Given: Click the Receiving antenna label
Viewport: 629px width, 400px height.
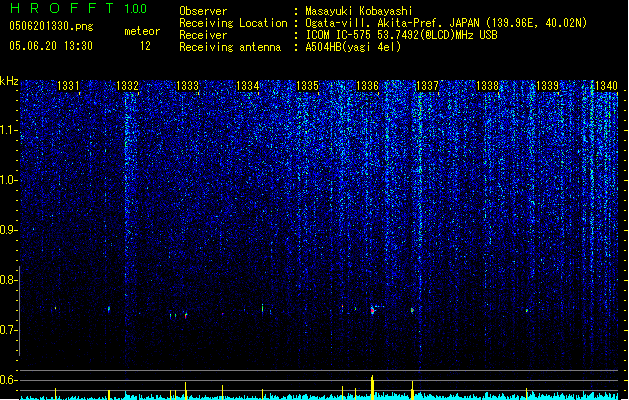Looking at the screenshot, I should tap(230, 47).
